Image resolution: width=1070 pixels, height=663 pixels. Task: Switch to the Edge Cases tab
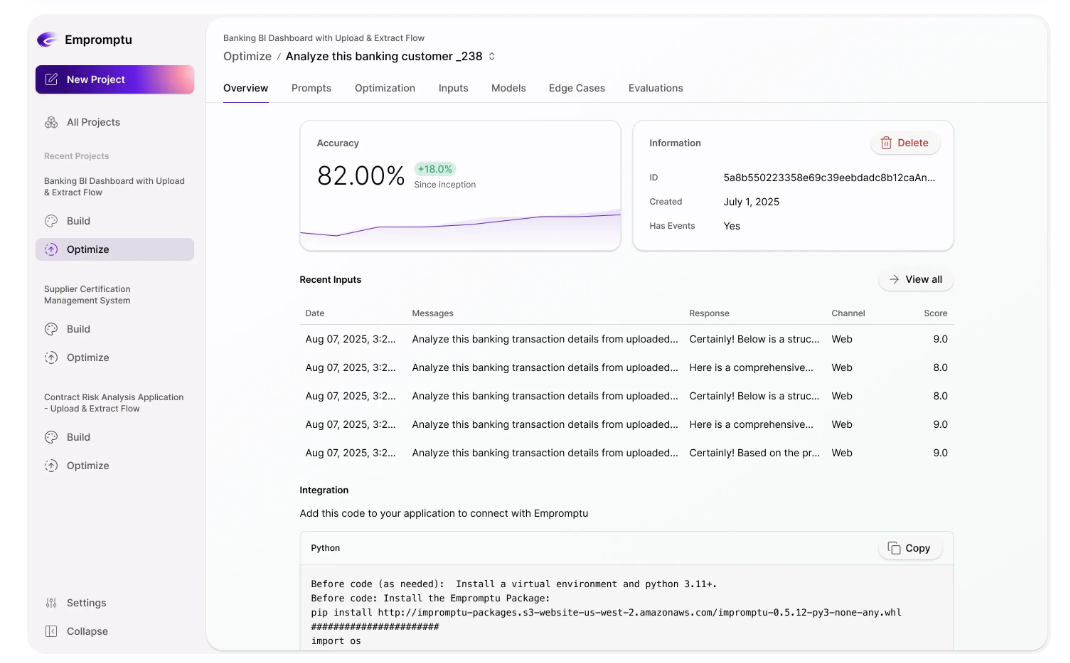point(576,88)
